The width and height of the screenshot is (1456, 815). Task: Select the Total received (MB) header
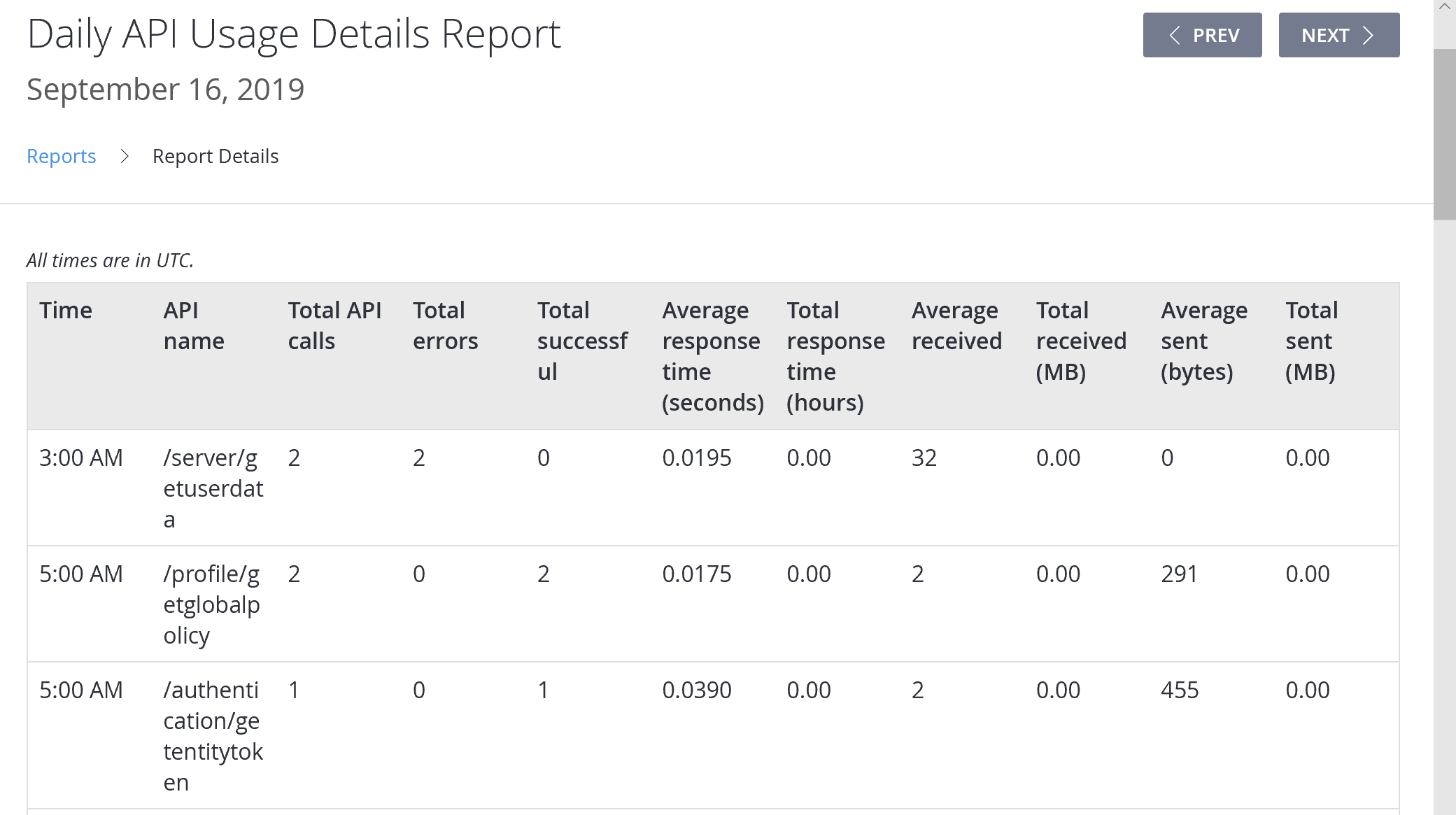click(x=1081, y=341)
